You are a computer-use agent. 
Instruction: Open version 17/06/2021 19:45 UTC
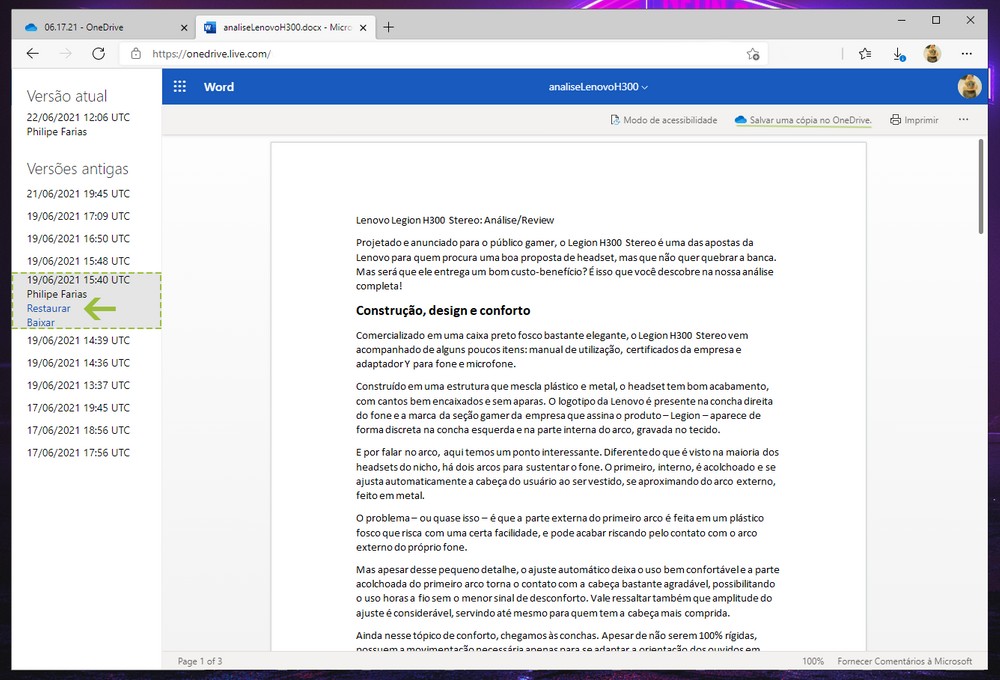(78, 407)
